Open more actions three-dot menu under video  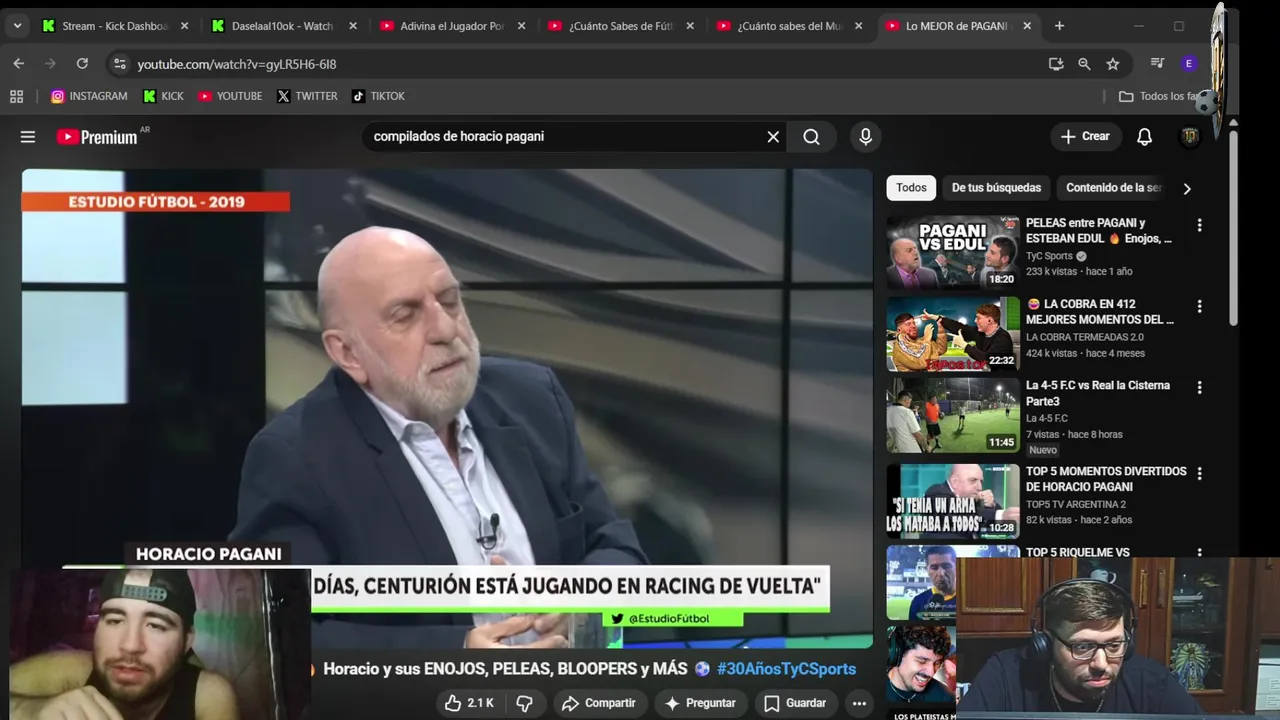click(859, 703)
